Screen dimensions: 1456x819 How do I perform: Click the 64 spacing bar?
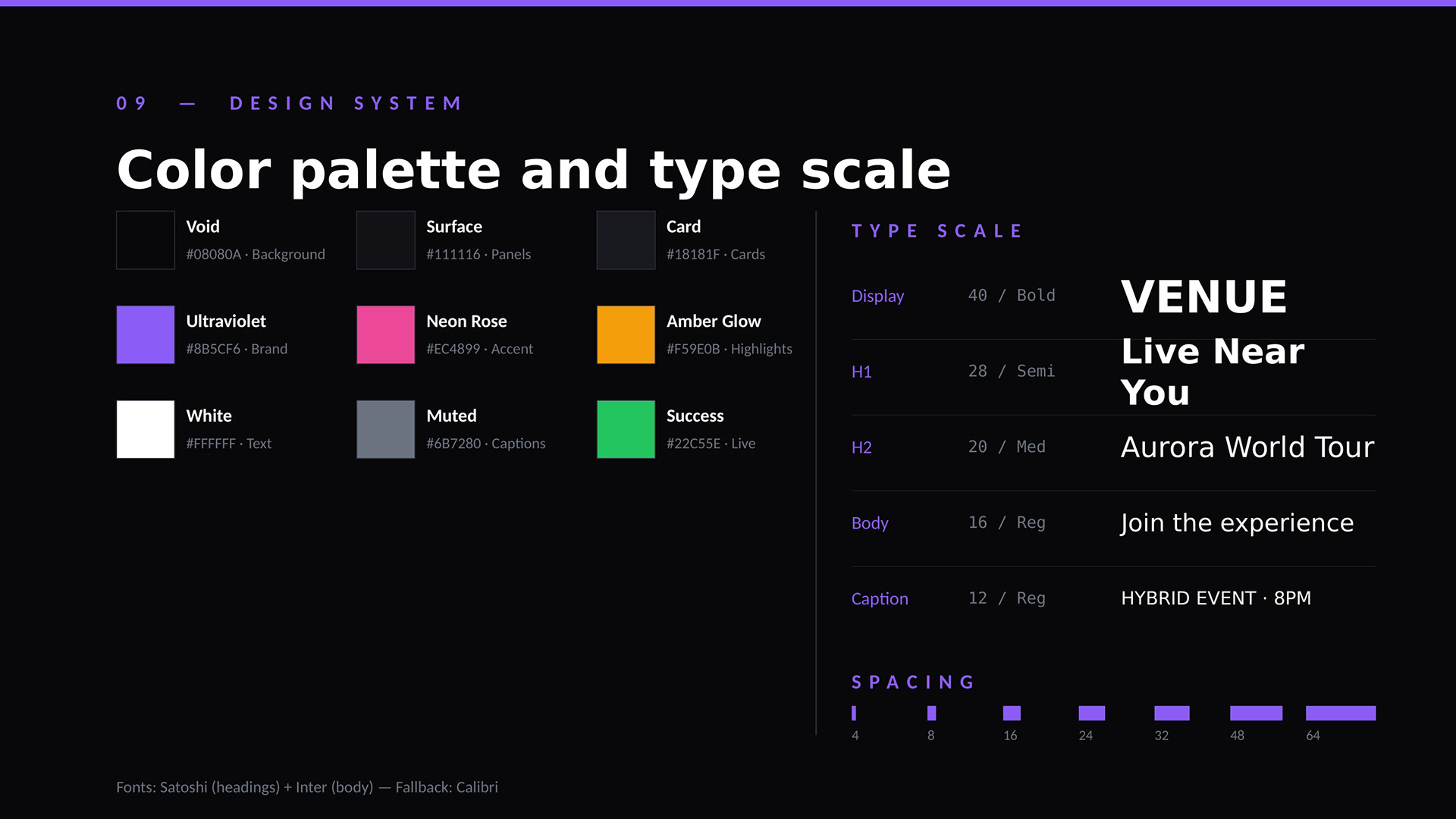(1340, 713)
